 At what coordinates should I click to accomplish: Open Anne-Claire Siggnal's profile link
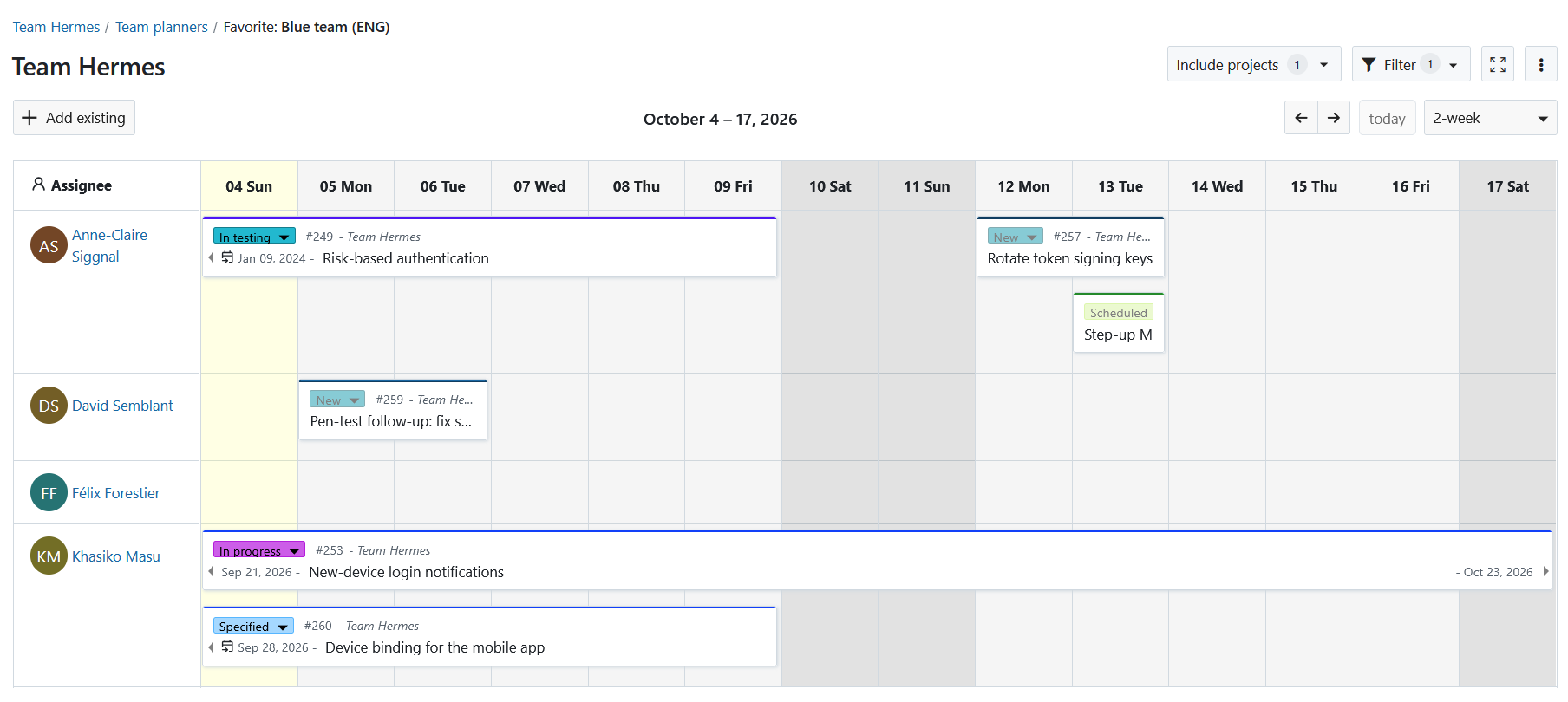(x=109, y=245)
